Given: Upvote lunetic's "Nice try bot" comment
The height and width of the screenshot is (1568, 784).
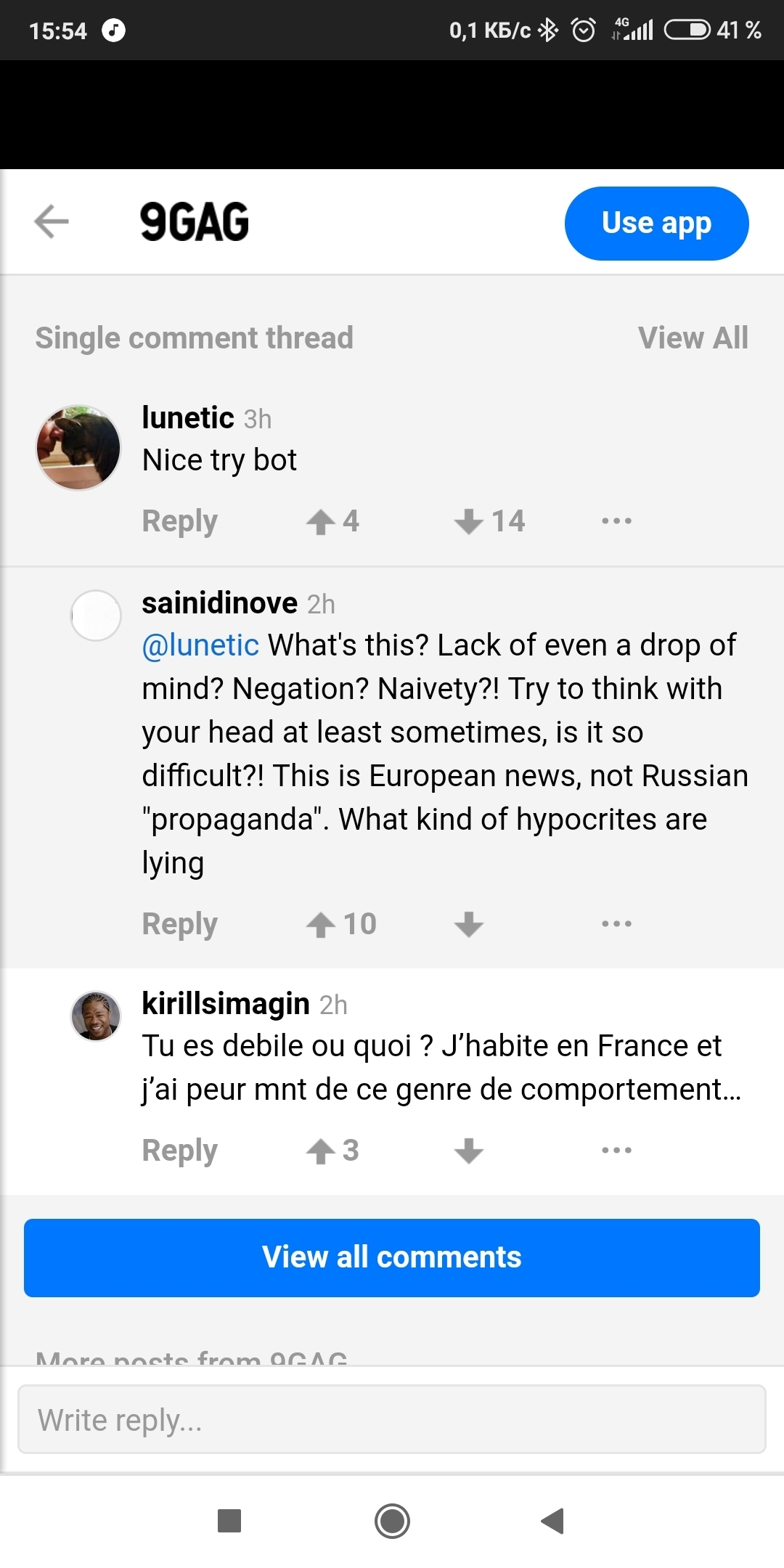Looking at the screenshot, I should 321,521.
